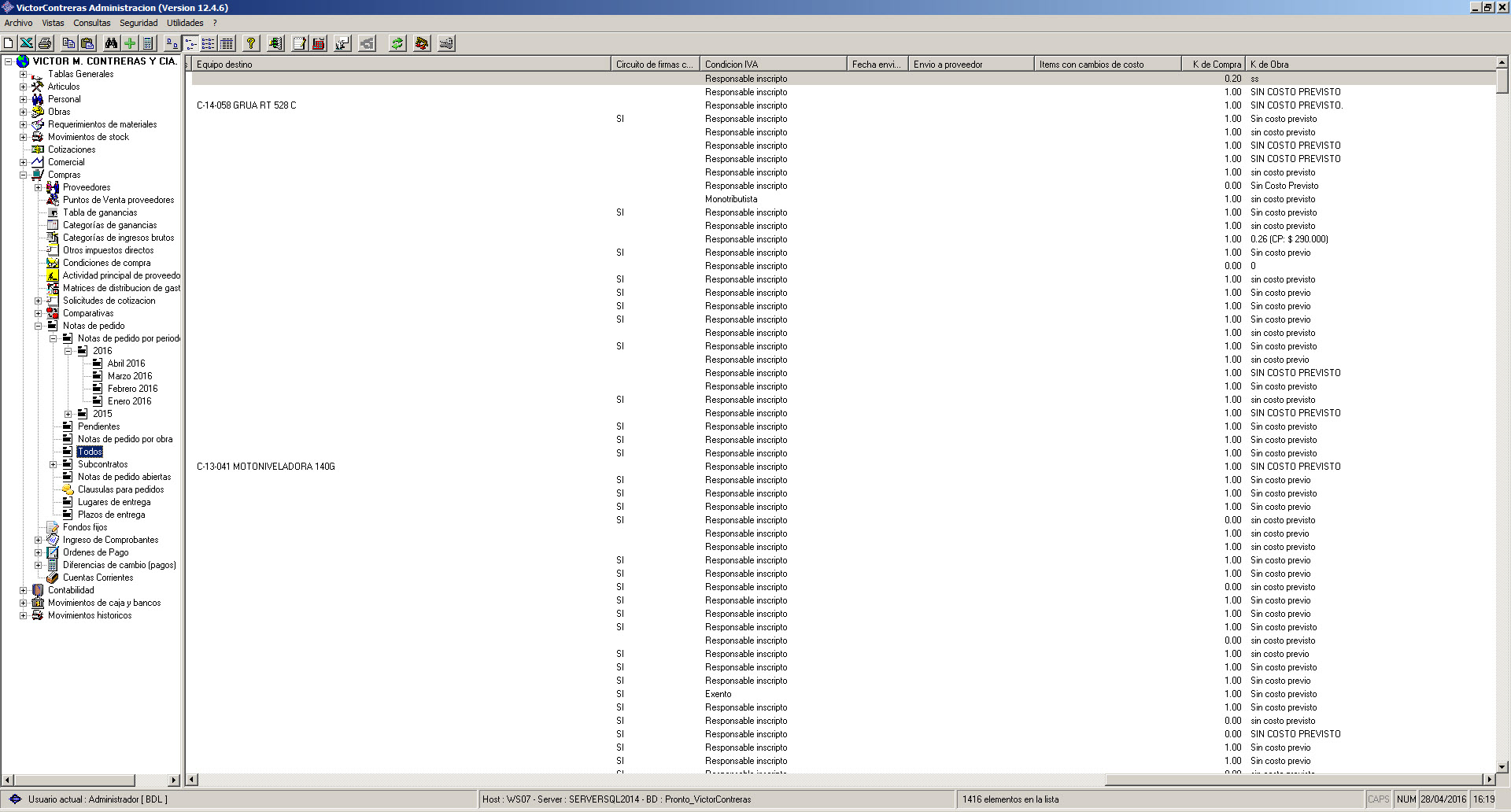This screenshot has height=812, width=1511.
Task: Toggle the details view mode button
Action: tap(227, 43)
